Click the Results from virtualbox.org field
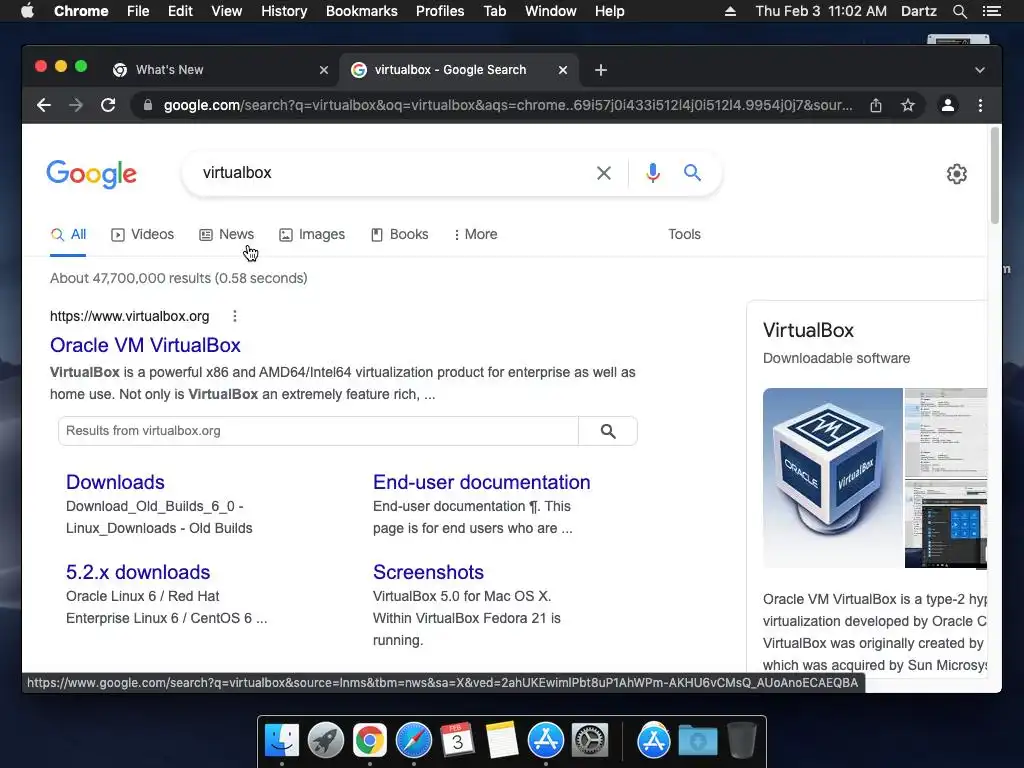Screen dimensions: 1024x768 click(318, 431)
